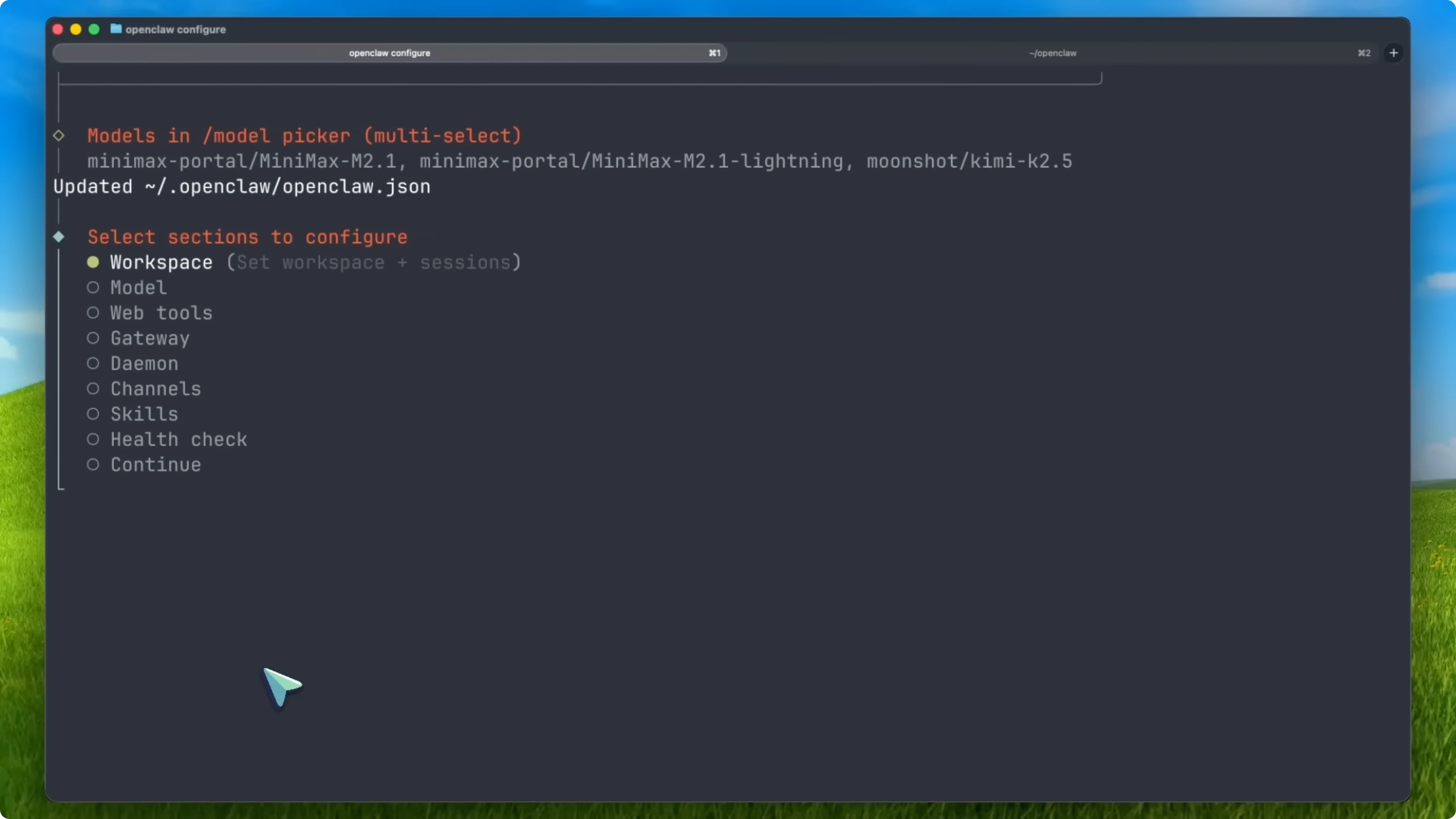The image size is (1456, 819).
Task: Click the Workspace label text
Action: (x=161, y=262)
